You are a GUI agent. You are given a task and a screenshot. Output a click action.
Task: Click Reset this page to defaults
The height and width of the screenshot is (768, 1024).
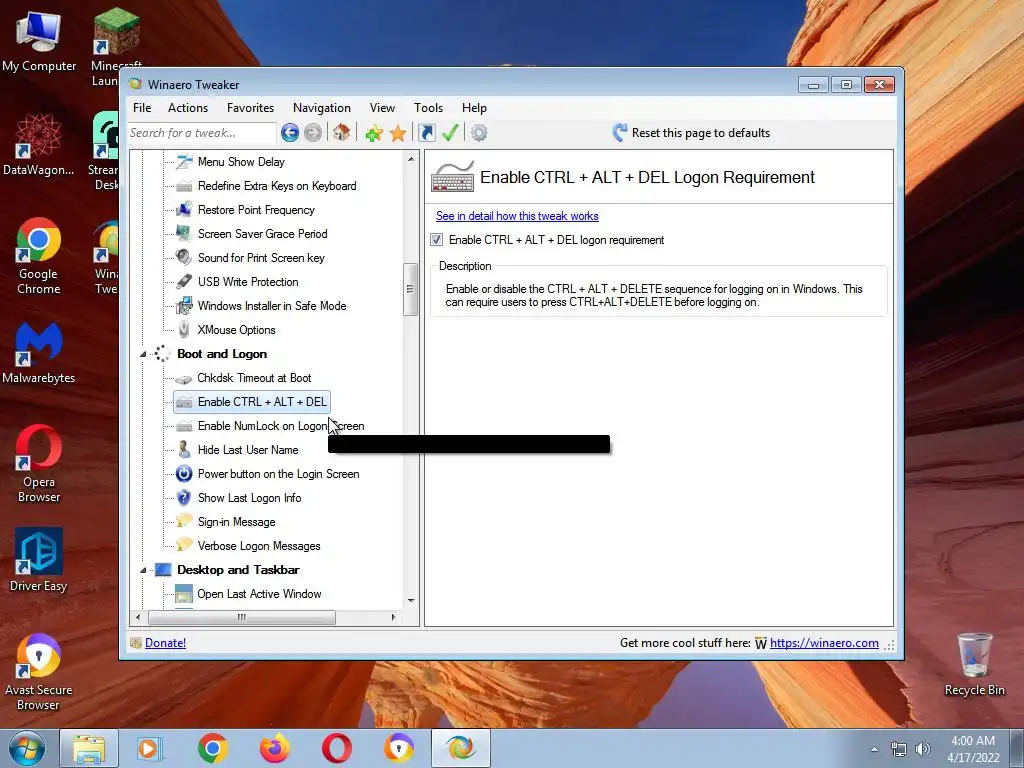click(692, 133)
